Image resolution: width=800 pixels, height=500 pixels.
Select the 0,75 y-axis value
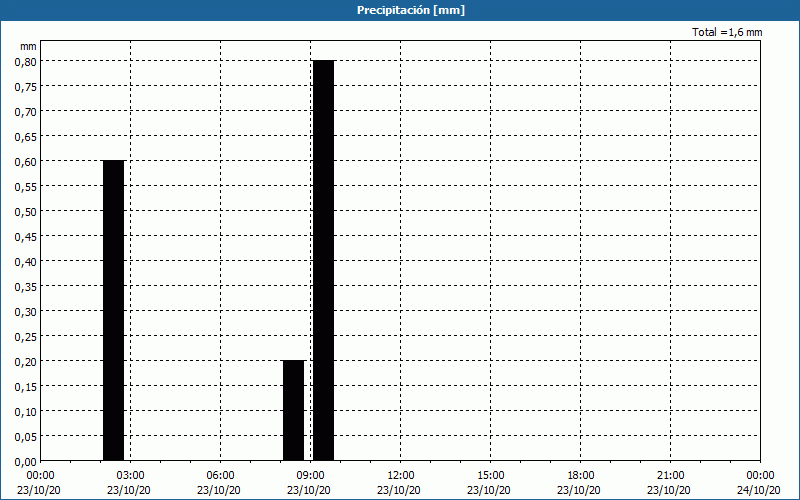pyautogui.click(x=26, y=87)
